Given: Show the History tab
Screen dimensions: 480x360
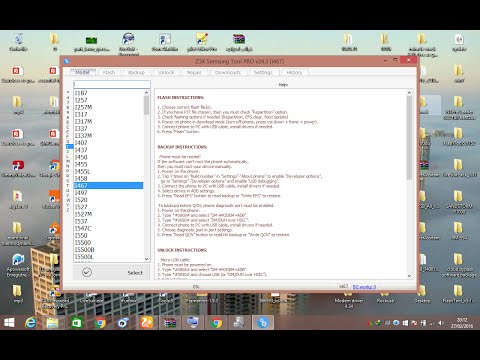Looking at the screenshot, I should pos(294,72).
